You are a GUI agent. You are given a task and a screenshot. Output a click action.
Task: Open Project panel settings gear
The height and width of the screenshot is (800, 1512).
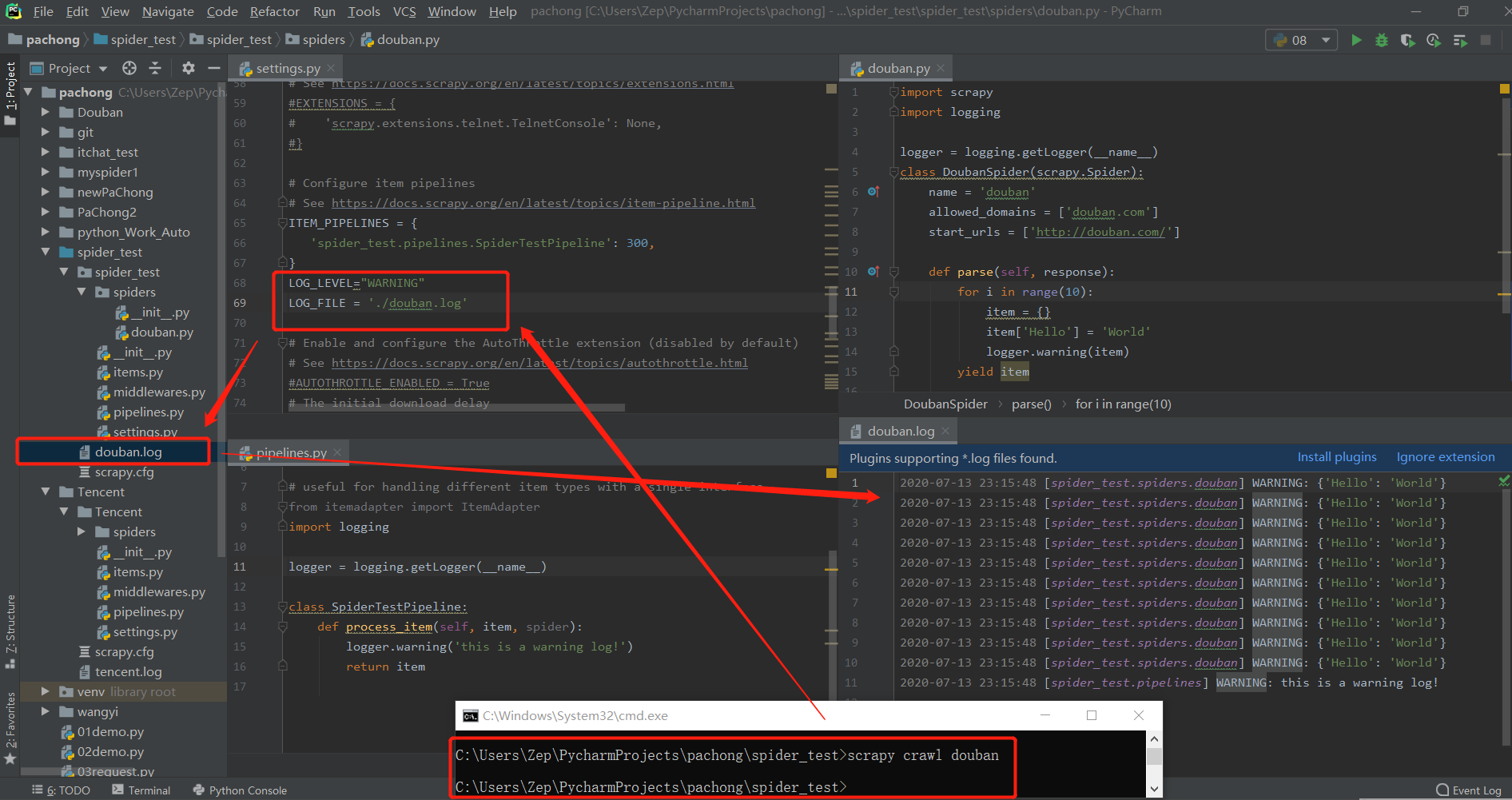189,68
